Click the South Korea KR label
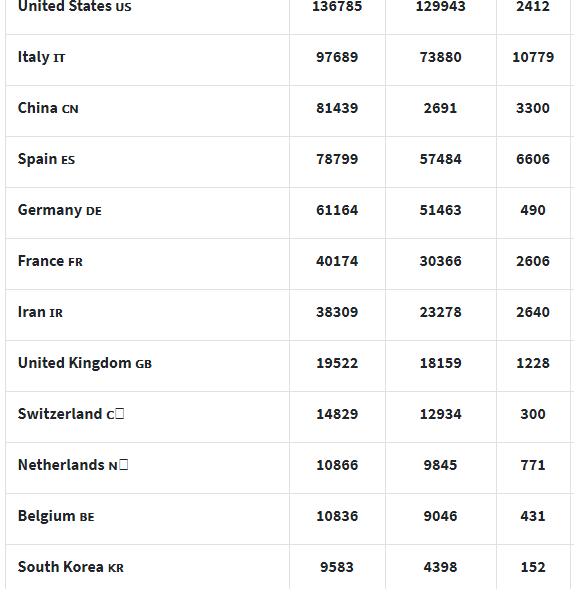The image size is (574, 589). pos(71,567)
